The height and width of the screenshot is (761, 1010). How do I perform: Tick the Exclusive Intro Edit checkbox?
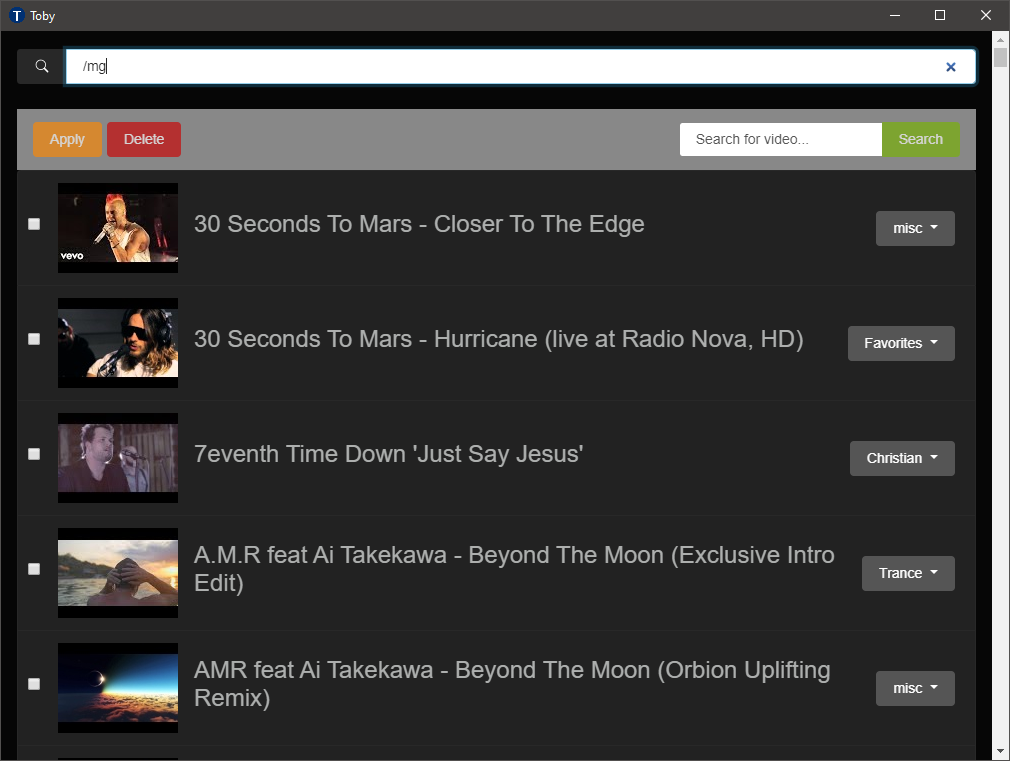point(34,569)
